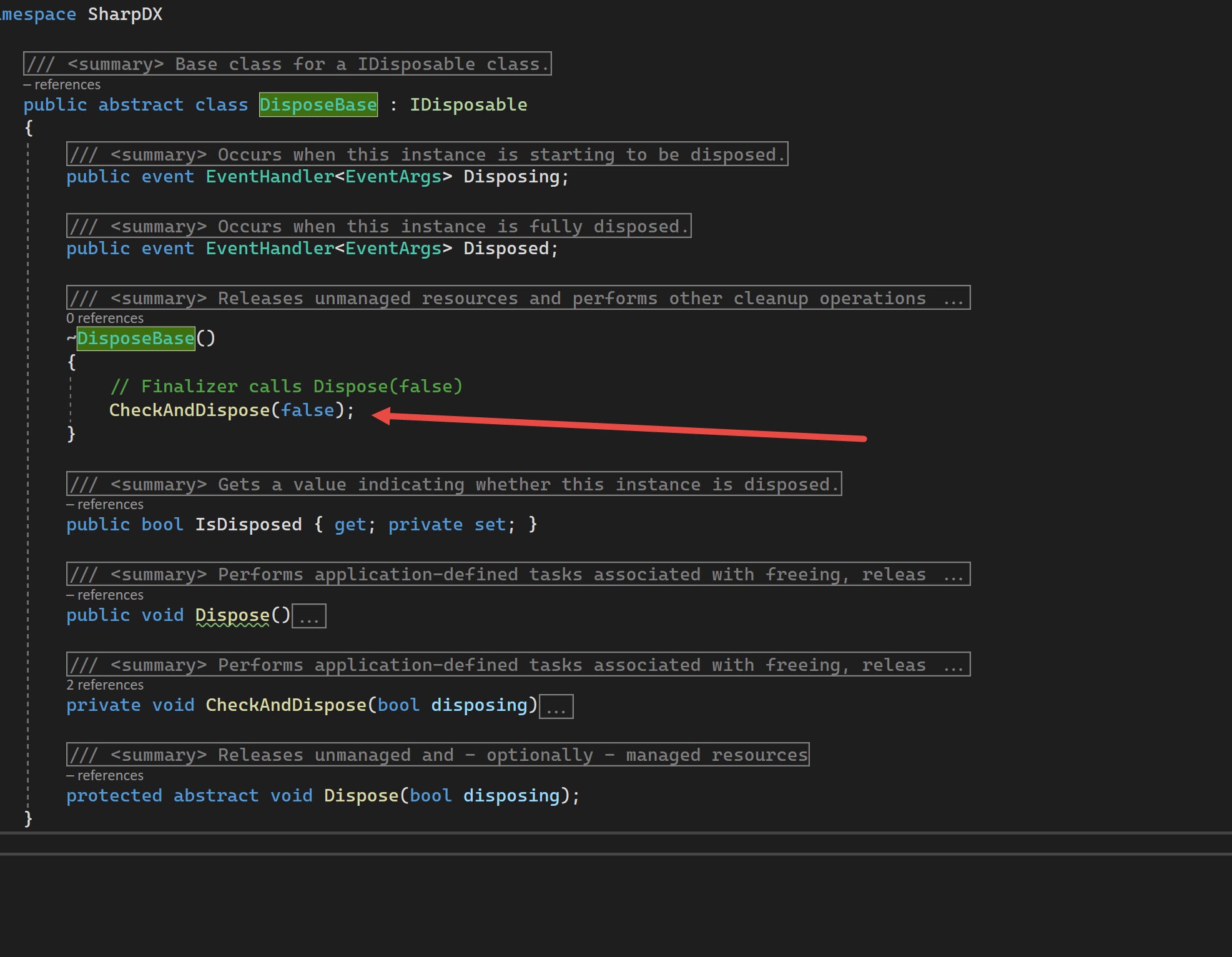Click the Disposed event name
Screen dimensions: 1232x957
coord(506,249)
